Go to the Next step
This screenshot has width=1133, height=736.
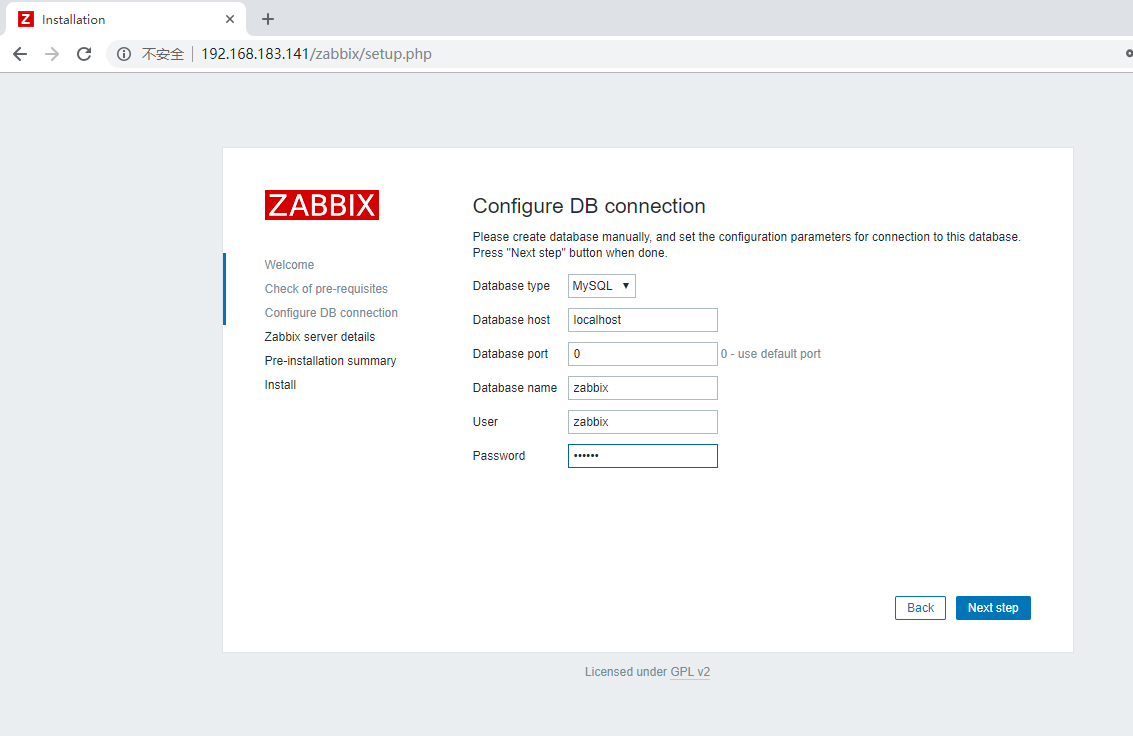(x=993, y=608)
